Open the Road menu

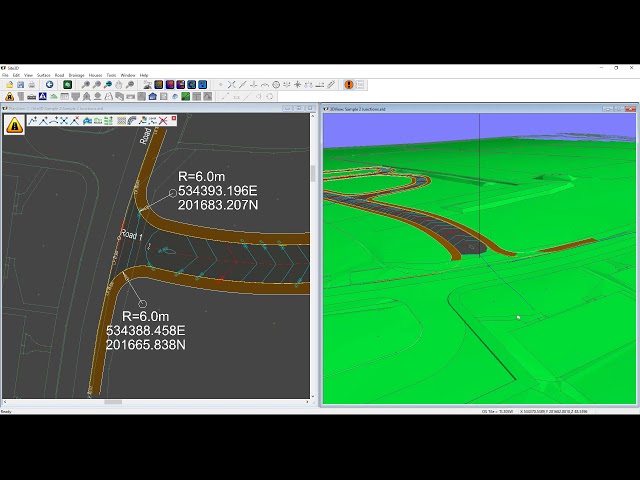[x=60, y=76]
